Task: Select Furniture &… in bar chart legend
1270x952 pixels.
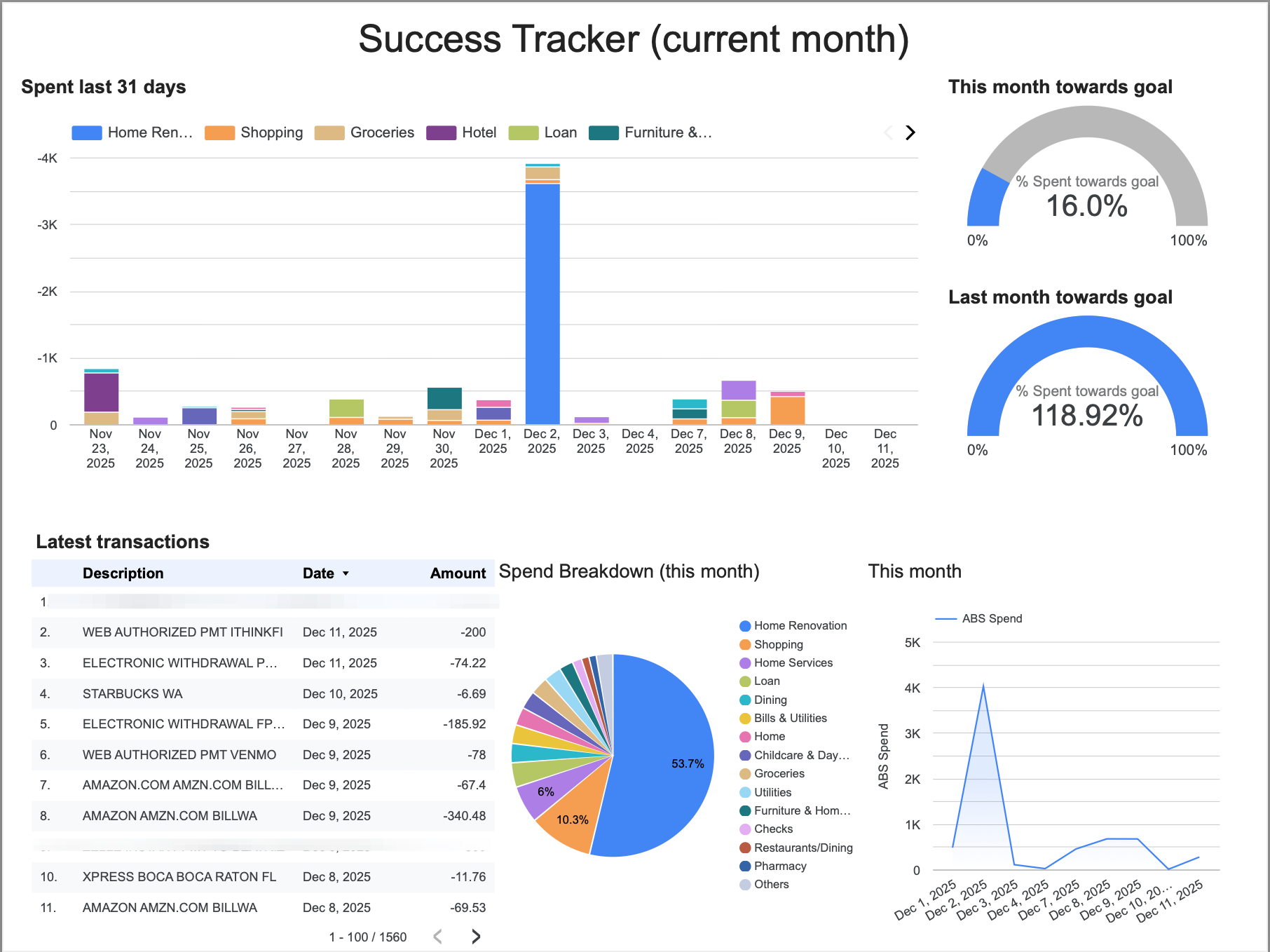Action: click(x=650, y=132)
